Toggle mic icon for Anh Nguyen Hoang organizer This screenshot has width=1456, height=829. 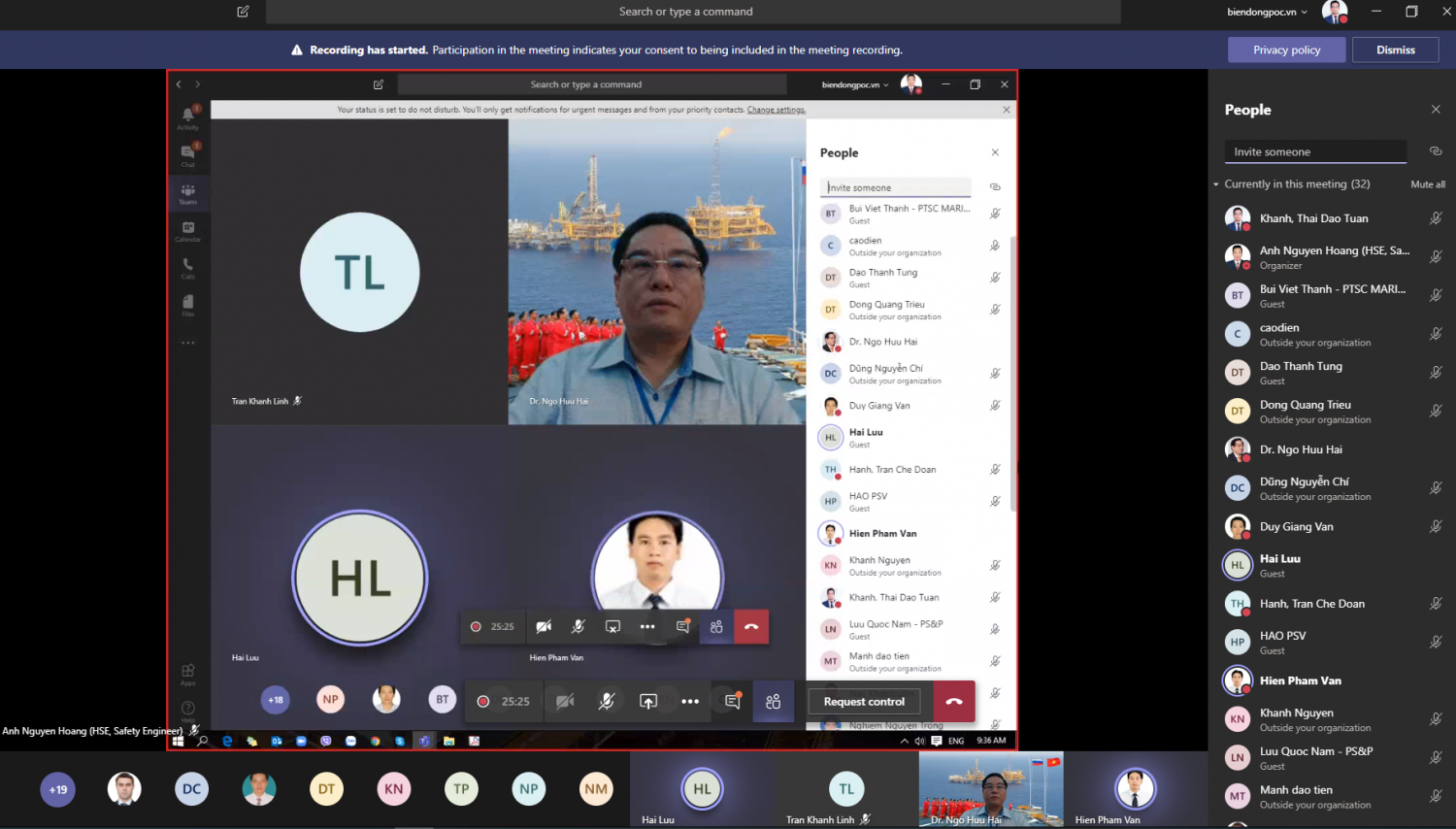pos(1436,256)
